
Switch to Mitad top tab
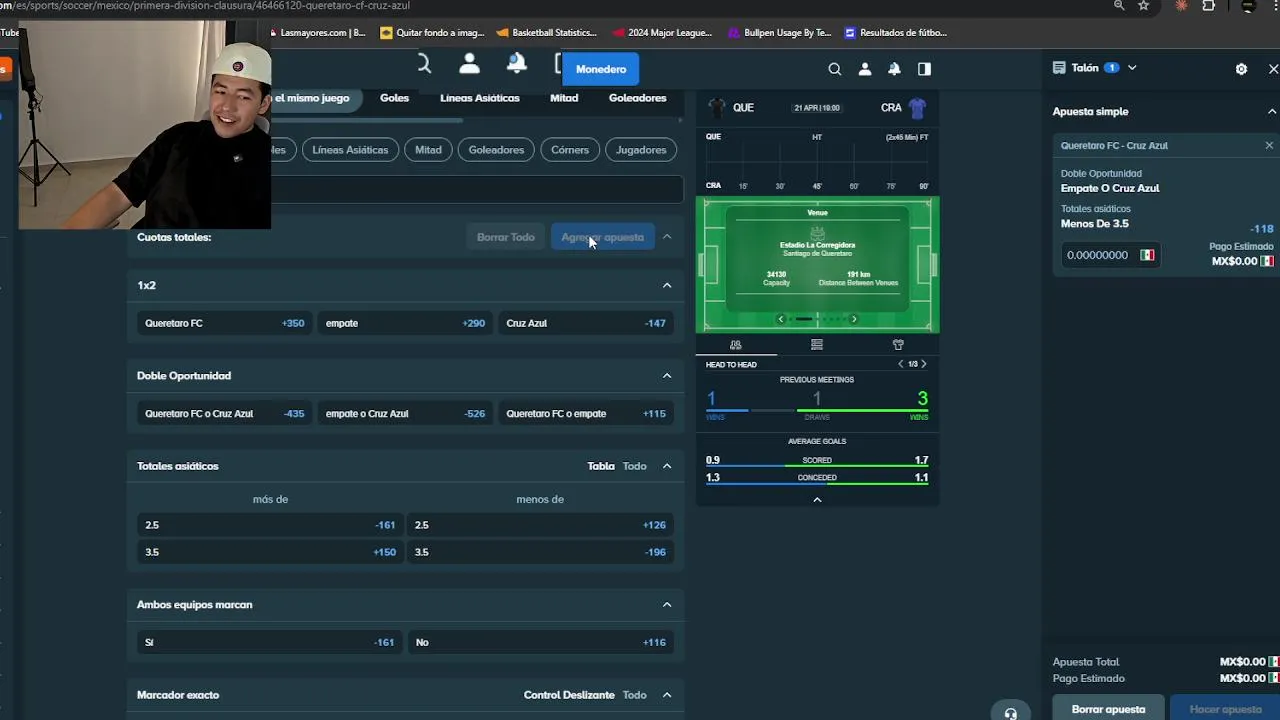click(x=564, y=98)
